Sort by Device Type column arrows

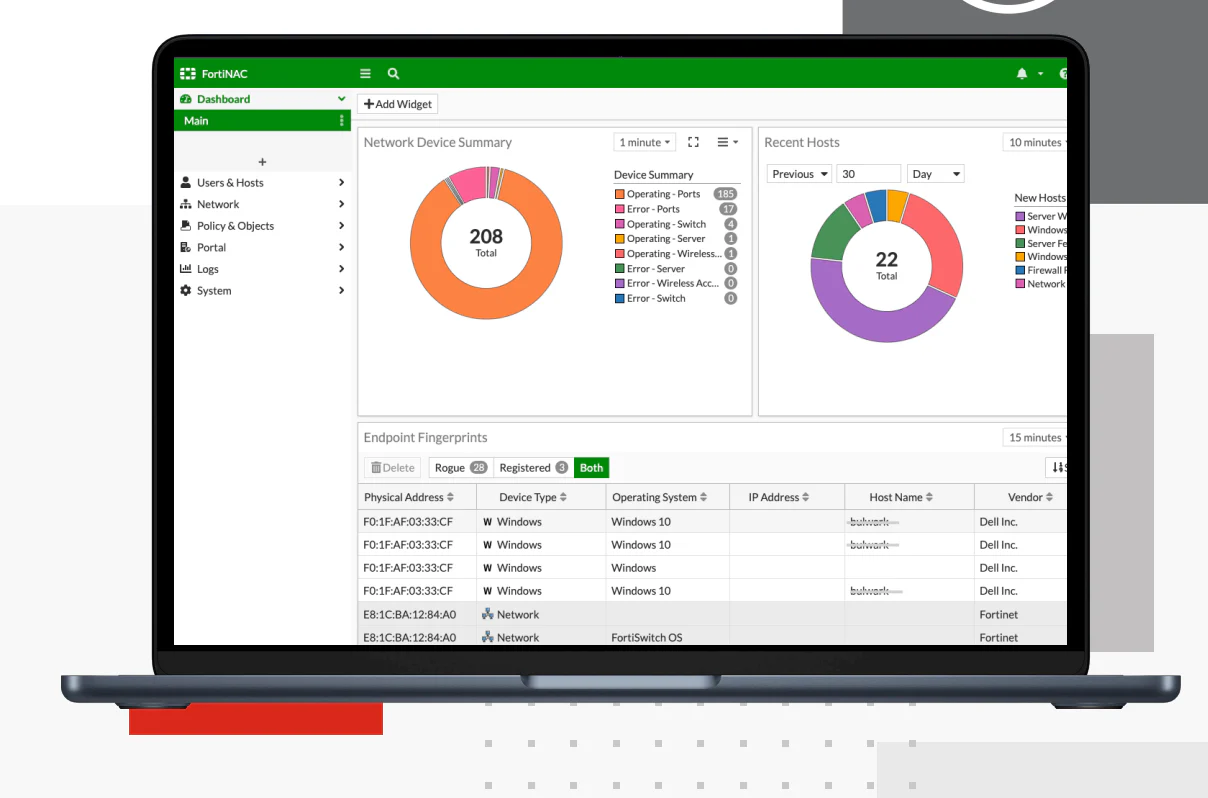click(x=563, y=497)
